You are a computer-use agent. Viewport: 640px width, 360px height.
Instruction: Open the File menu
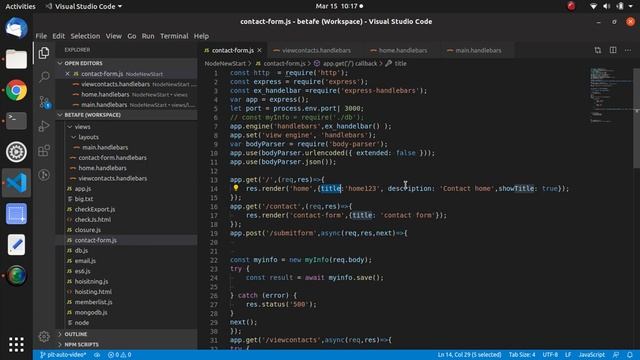click(41, 36)
